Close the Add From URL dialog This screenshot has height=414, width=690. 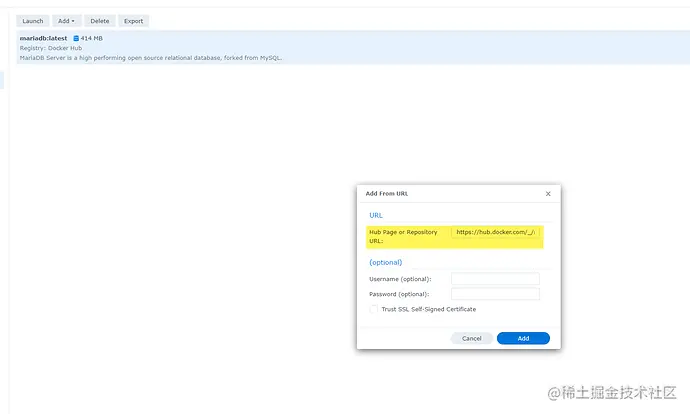tap(548, 194)
